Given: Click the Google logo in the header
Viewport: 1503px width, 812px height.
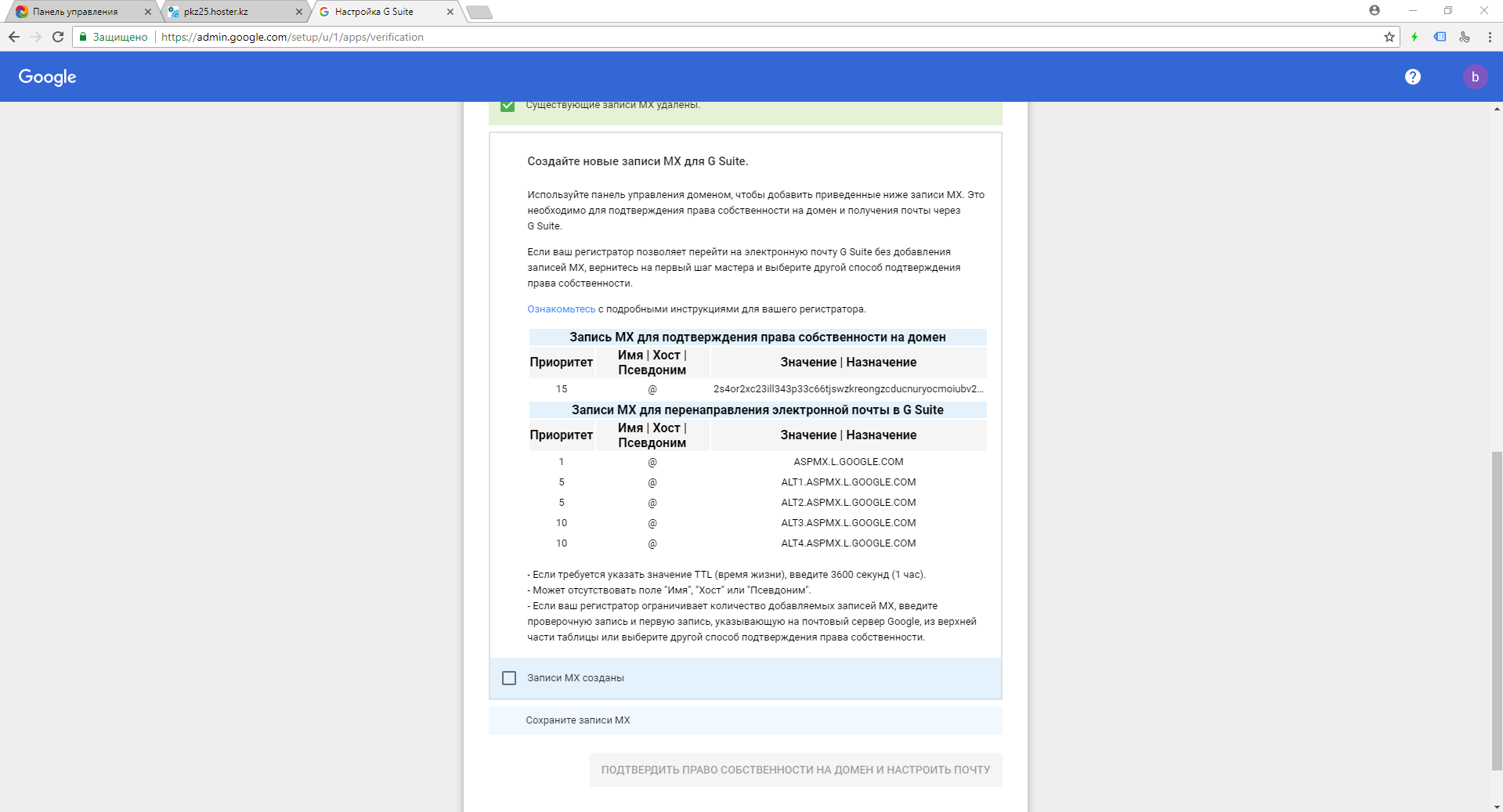Looking at the screenshot, I should [x=48, y=77].
